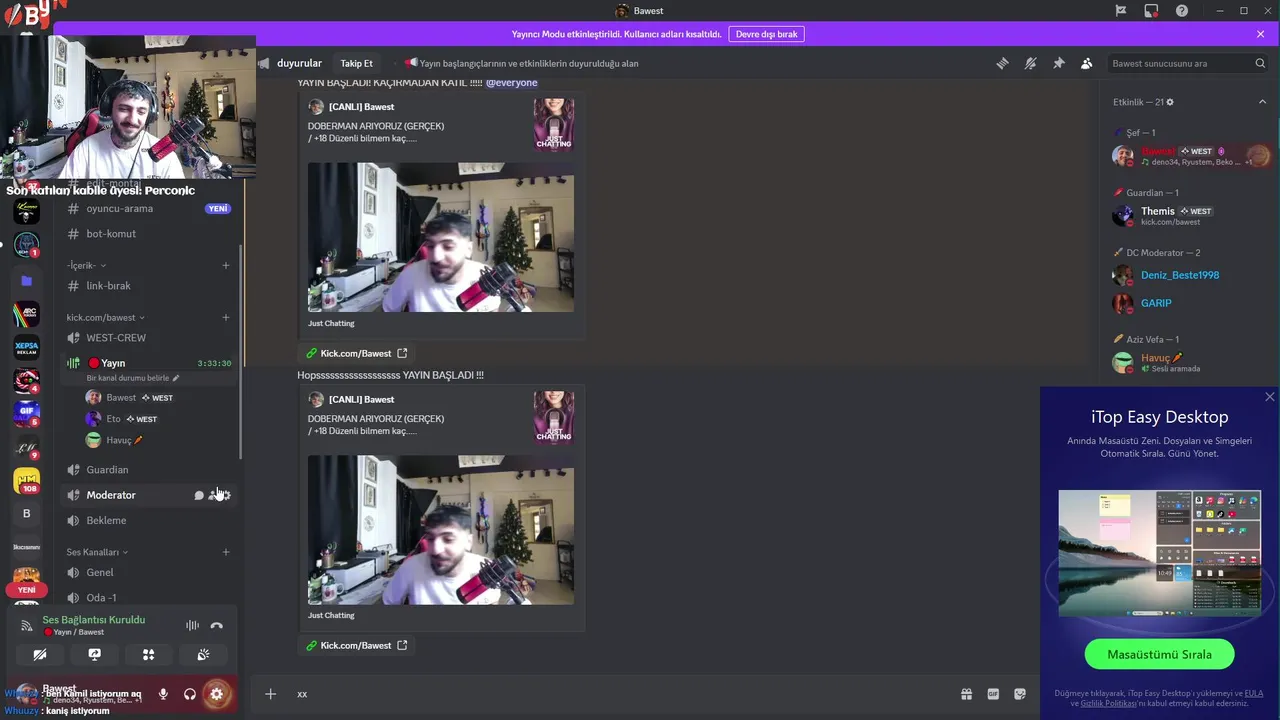Toggle channel notification bell icon
The height and width of the screenshot is (720, 1280).
coord(1030,63)
